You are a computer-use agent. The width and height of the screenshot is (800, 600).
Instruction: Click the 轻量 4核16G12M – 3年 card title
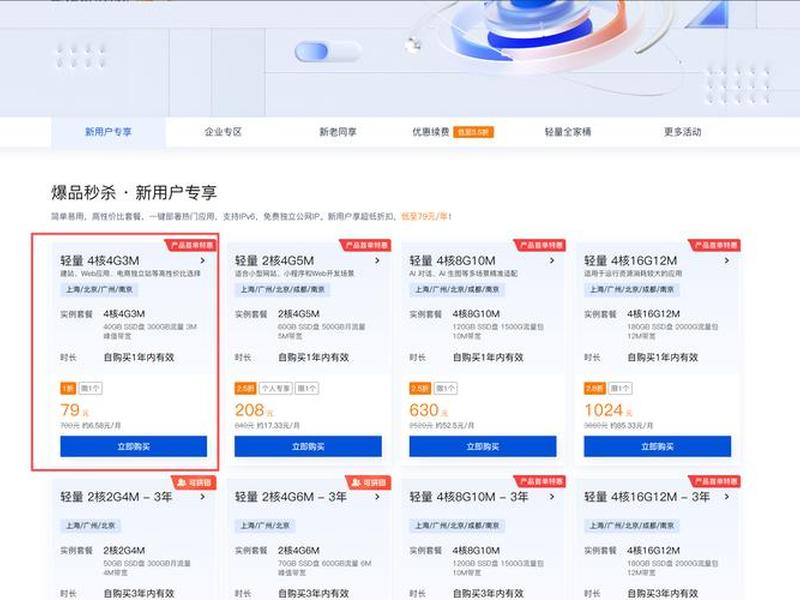click(647, 496)
